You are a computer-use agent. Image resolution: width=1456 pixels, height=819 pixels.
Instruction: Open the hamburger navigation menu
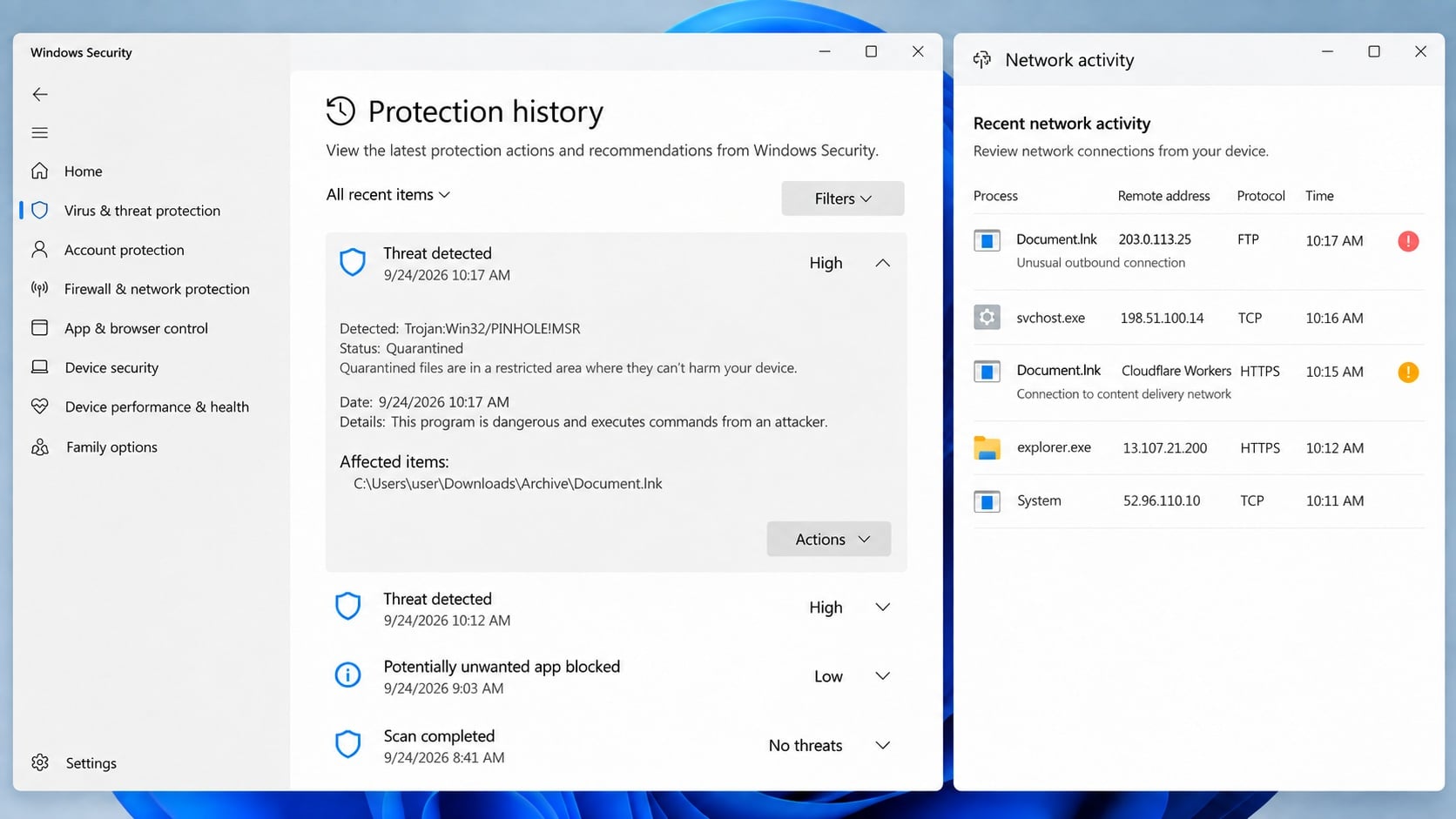coord(40,132)
